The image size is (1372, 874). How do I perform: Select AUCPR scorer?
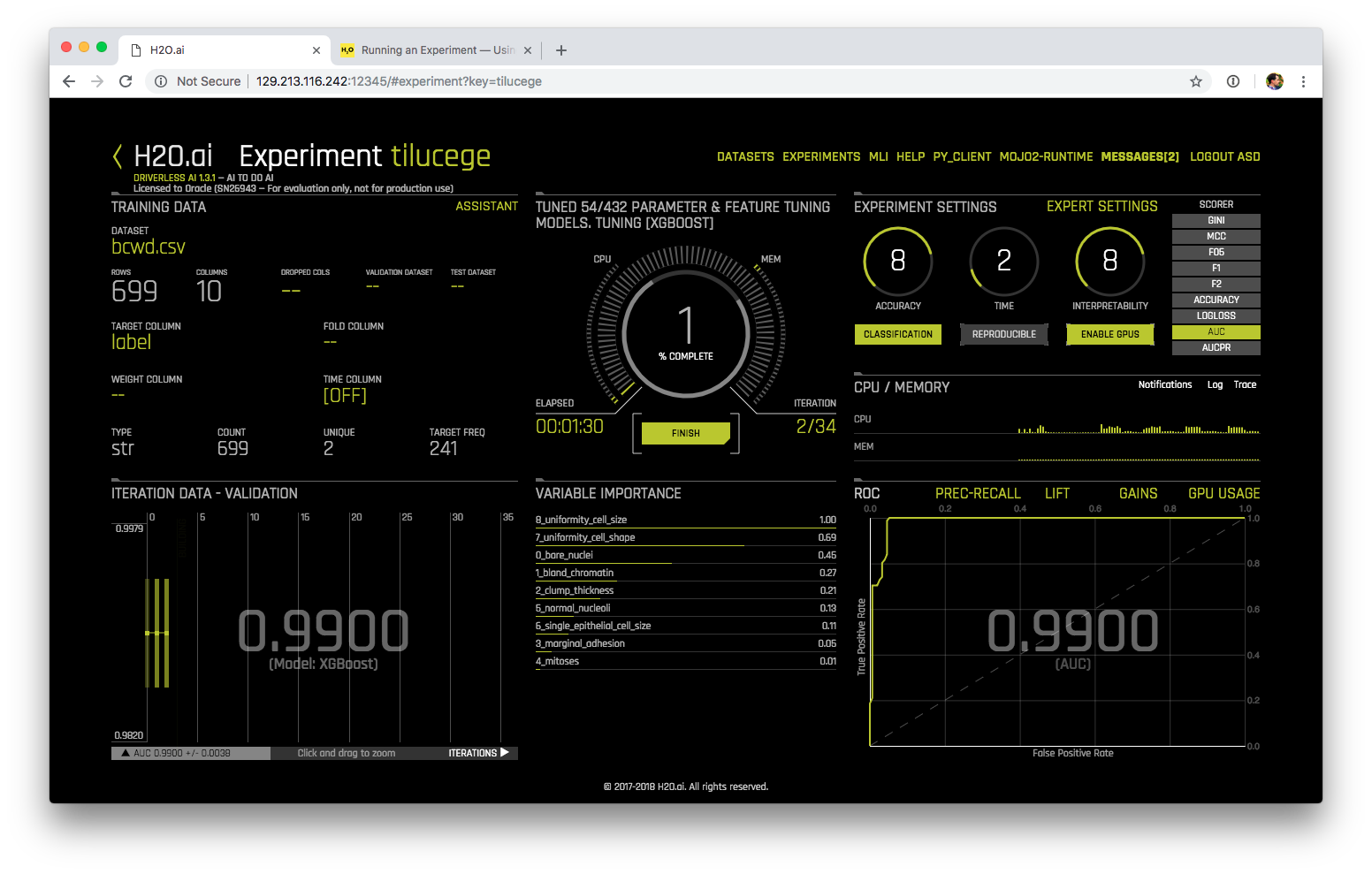[x=1216, y=347]
